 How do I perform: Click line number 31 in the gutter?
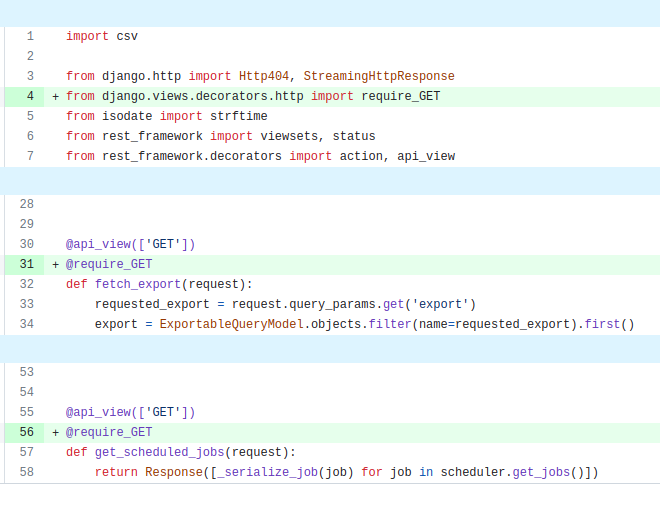27,264
